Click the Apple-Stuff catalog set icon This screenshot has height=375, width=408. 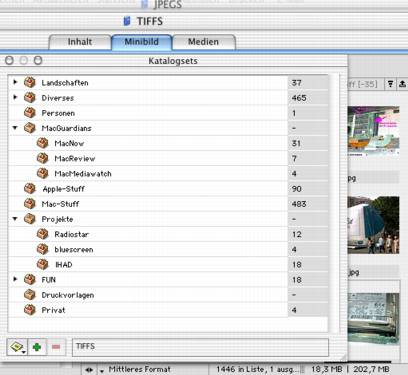30,189
